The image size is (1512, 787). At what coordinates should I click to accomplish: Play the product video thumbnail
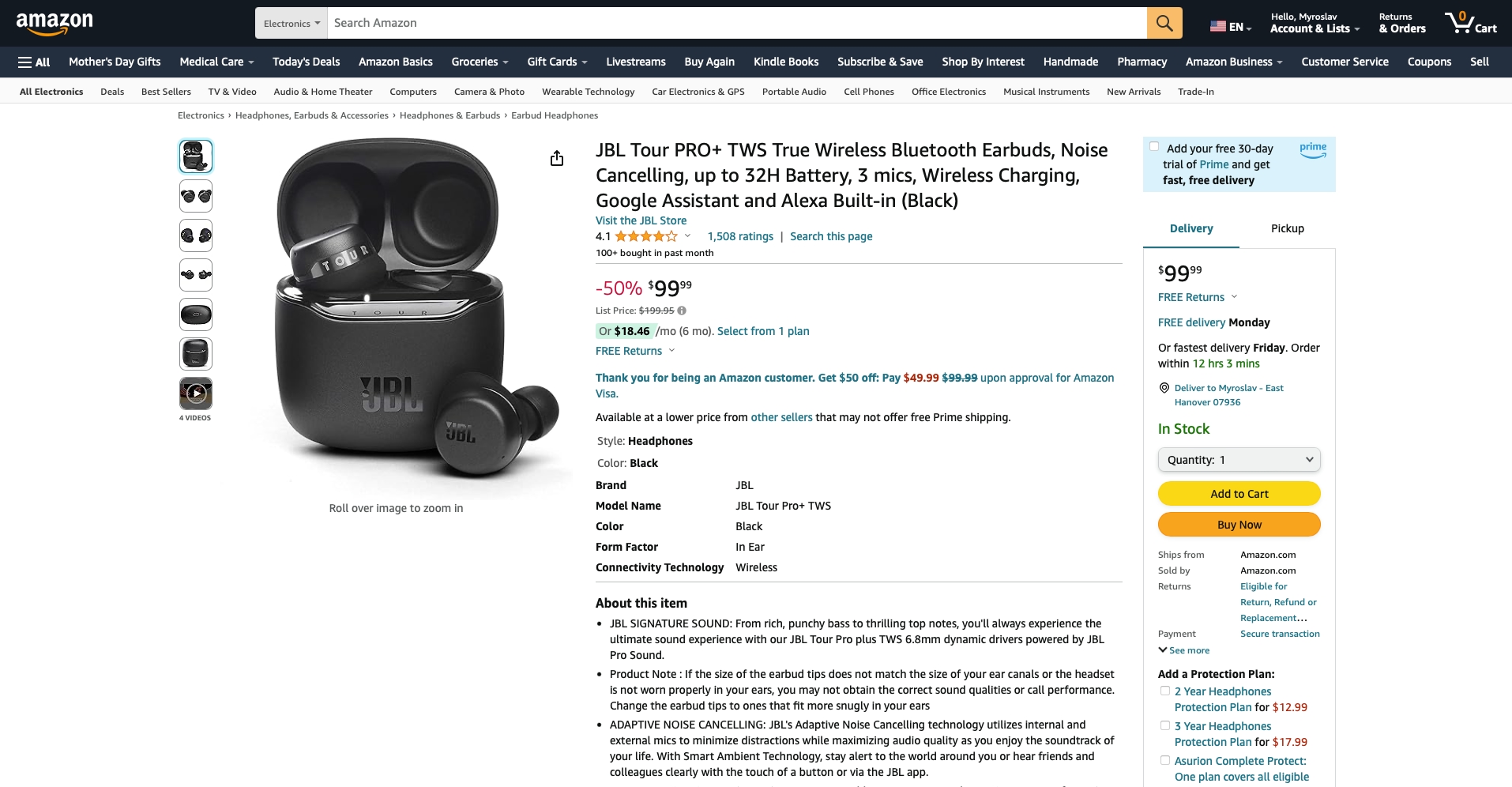pos(196,393)
